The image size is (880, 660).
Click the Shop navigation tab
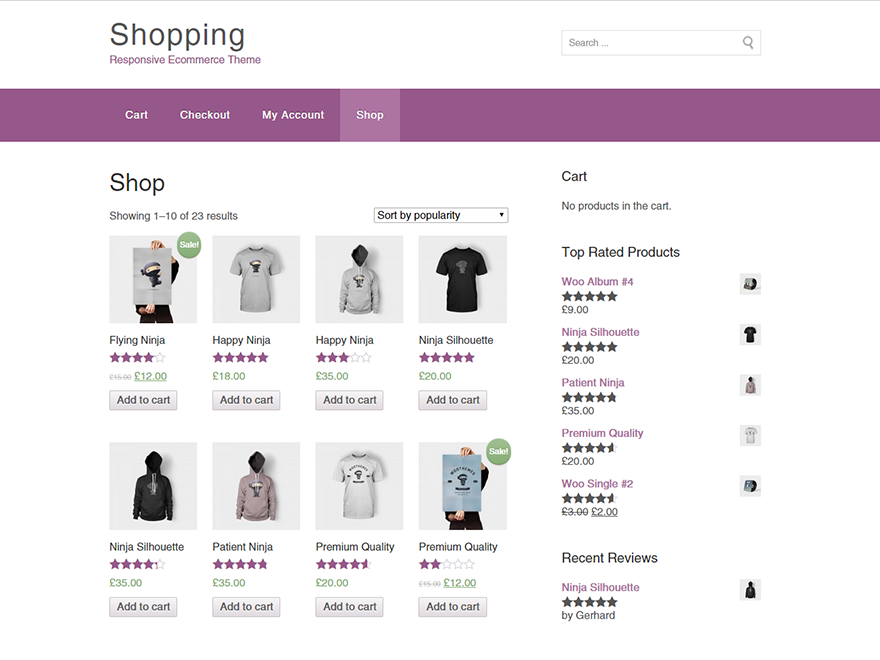pyautogui.click(x=369, y=115)
